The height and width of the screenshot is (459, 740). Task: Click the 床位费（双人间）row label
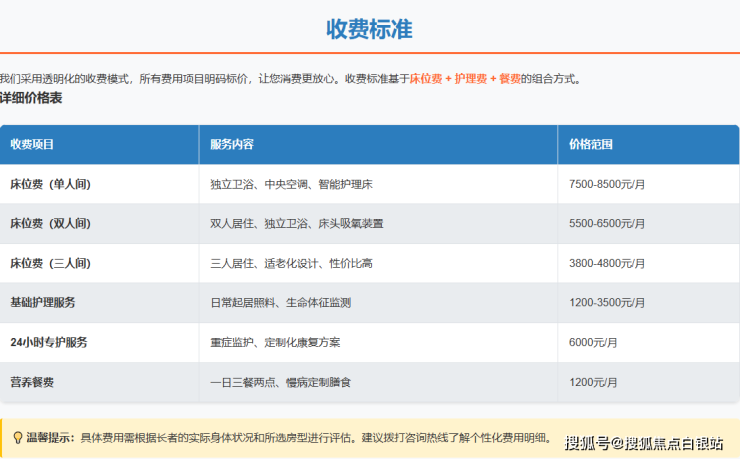click(x=50, y=224)
